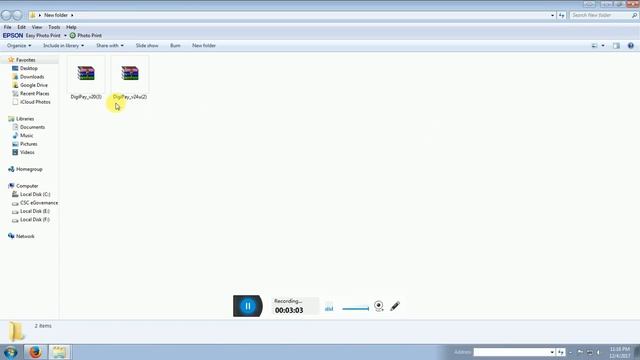The width and height of the screenshot is (640, 360).
Task: Open Local Disk (E:)
Action: coord(35,211)
